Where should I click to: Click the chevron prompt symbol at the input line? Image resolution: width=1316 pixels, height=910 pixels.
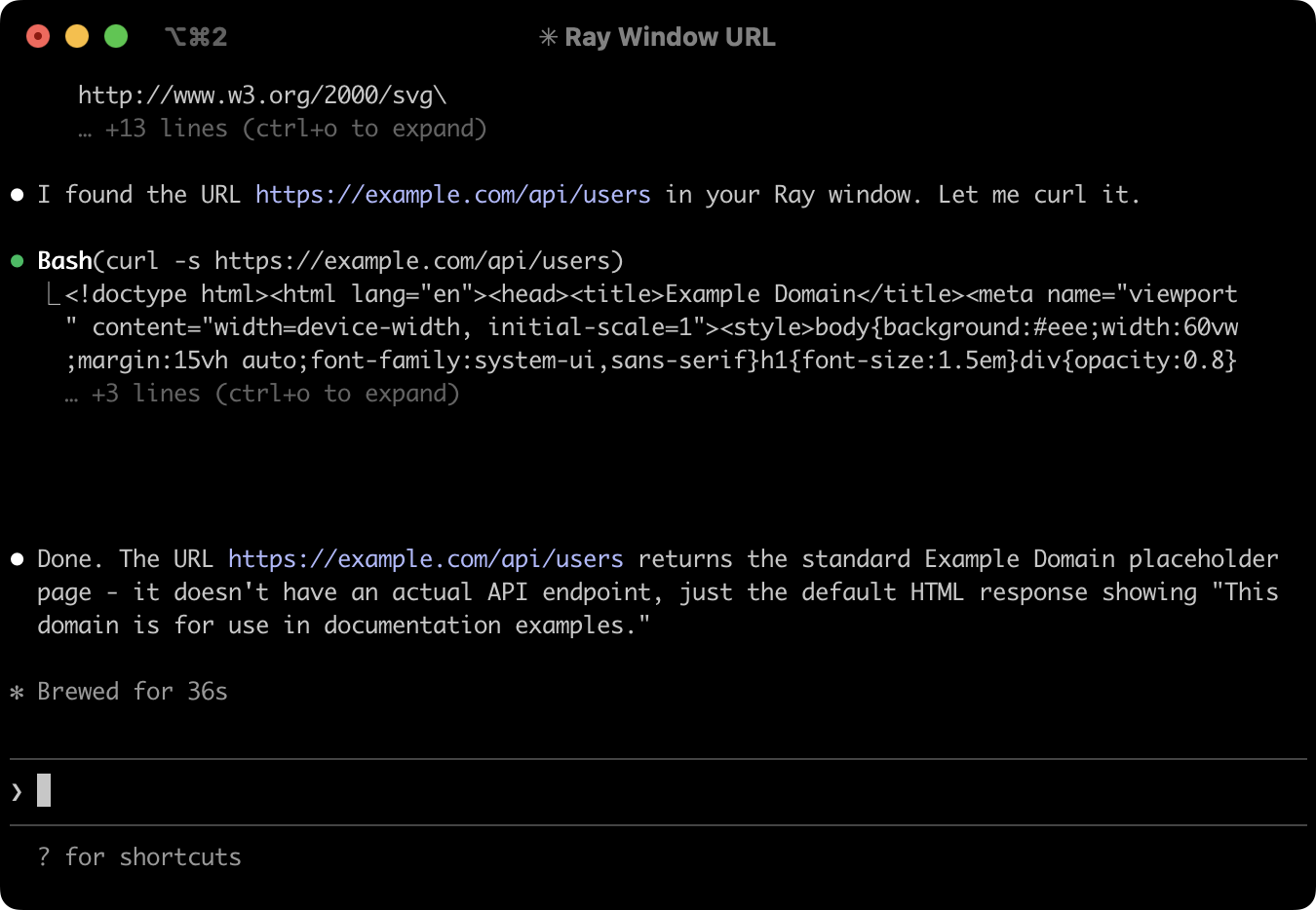(x=17, y=790)
